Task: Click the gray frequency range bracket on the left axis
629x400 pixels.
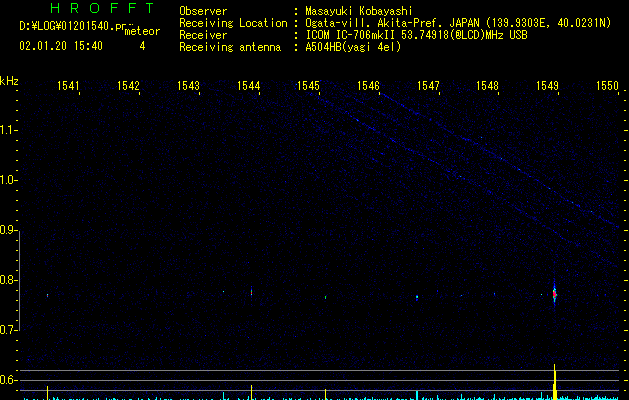Action: (19, 281)
